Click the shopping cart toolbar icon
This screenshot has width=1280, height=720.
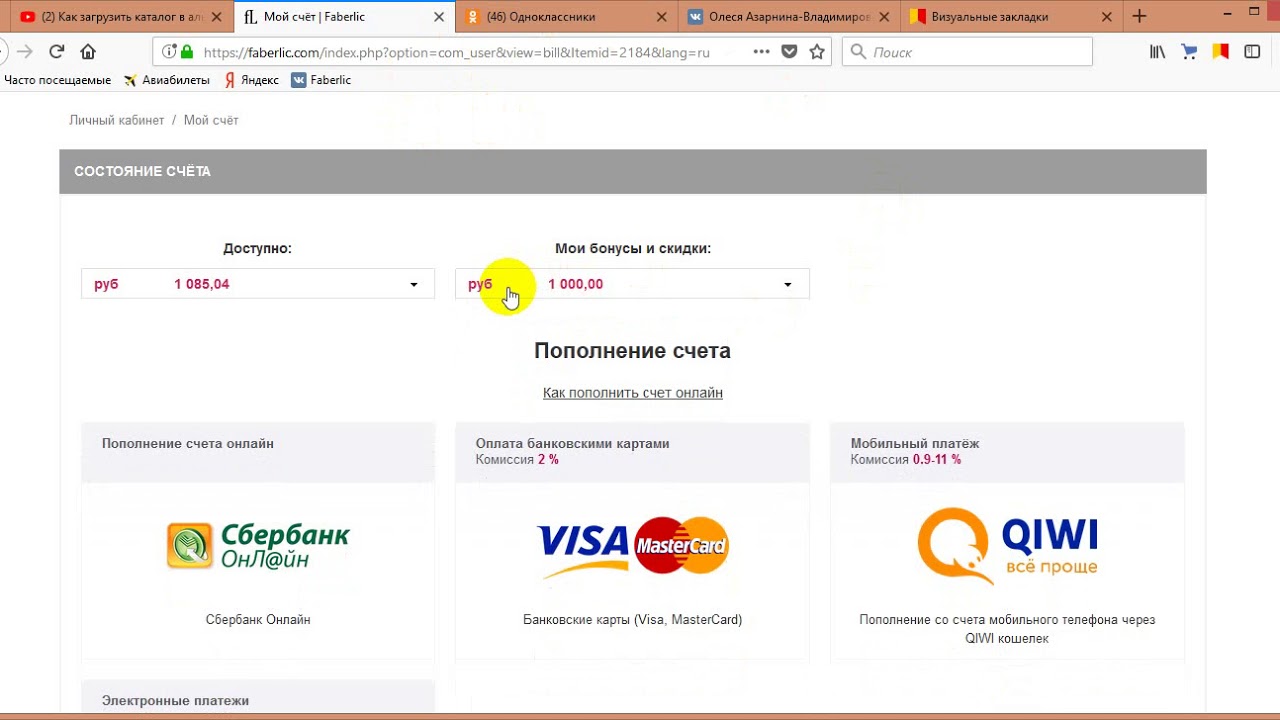click(1189, 52)
